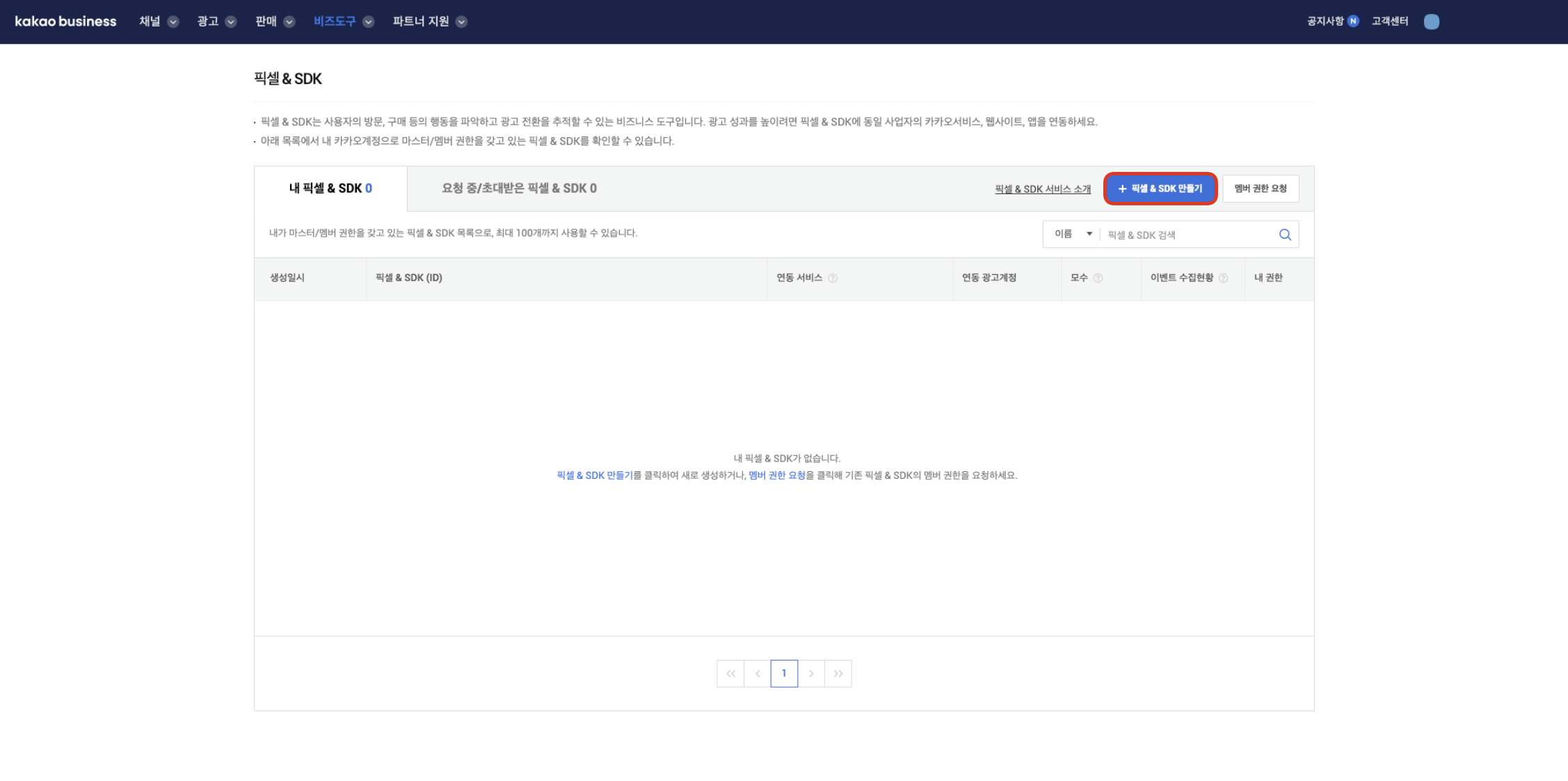Click the kakao business logo
Screen dimensions: 1568x781
click(x=65, y=21)
